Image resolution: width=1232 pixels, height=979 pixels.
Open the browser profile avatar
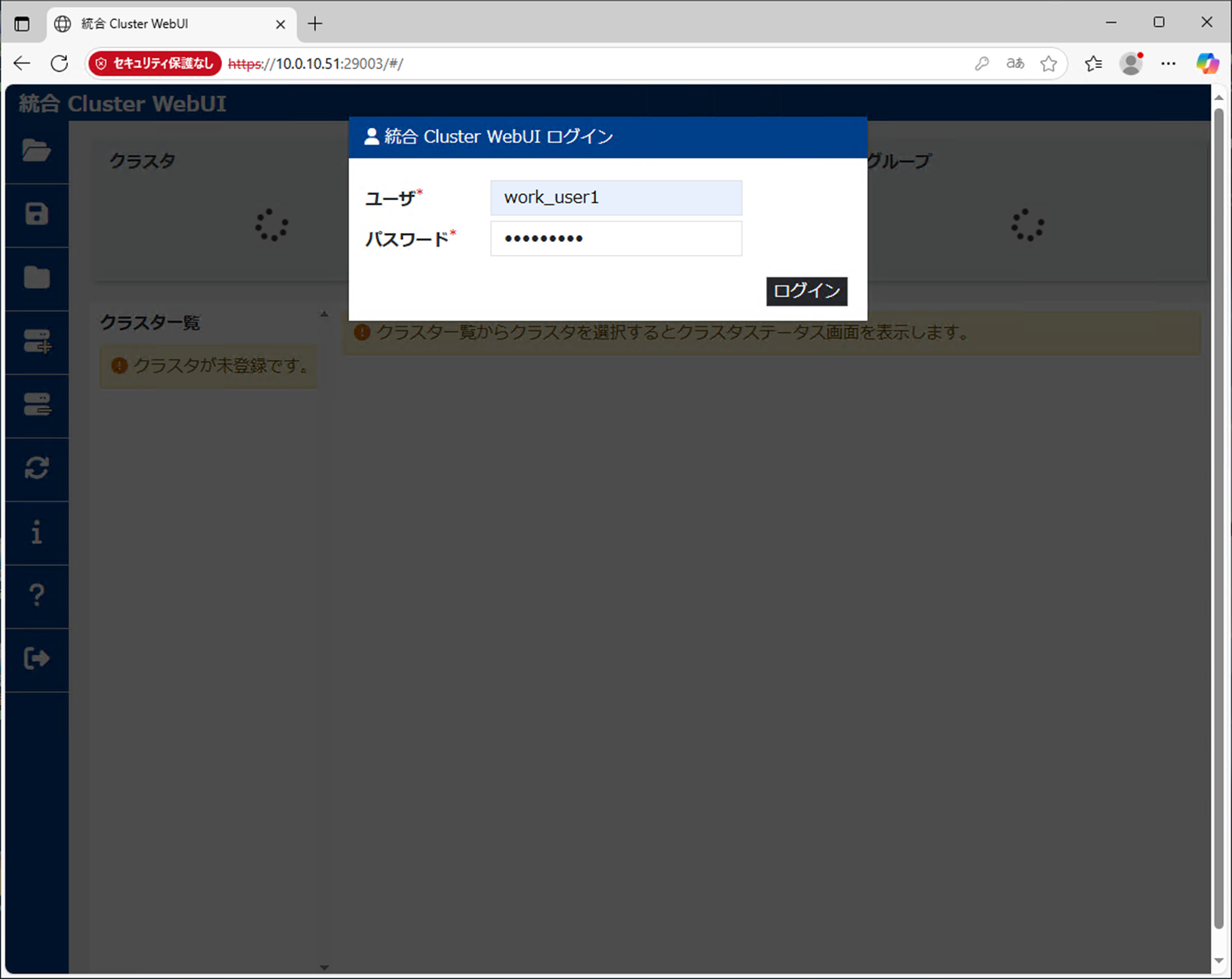tap(1131, 64)
